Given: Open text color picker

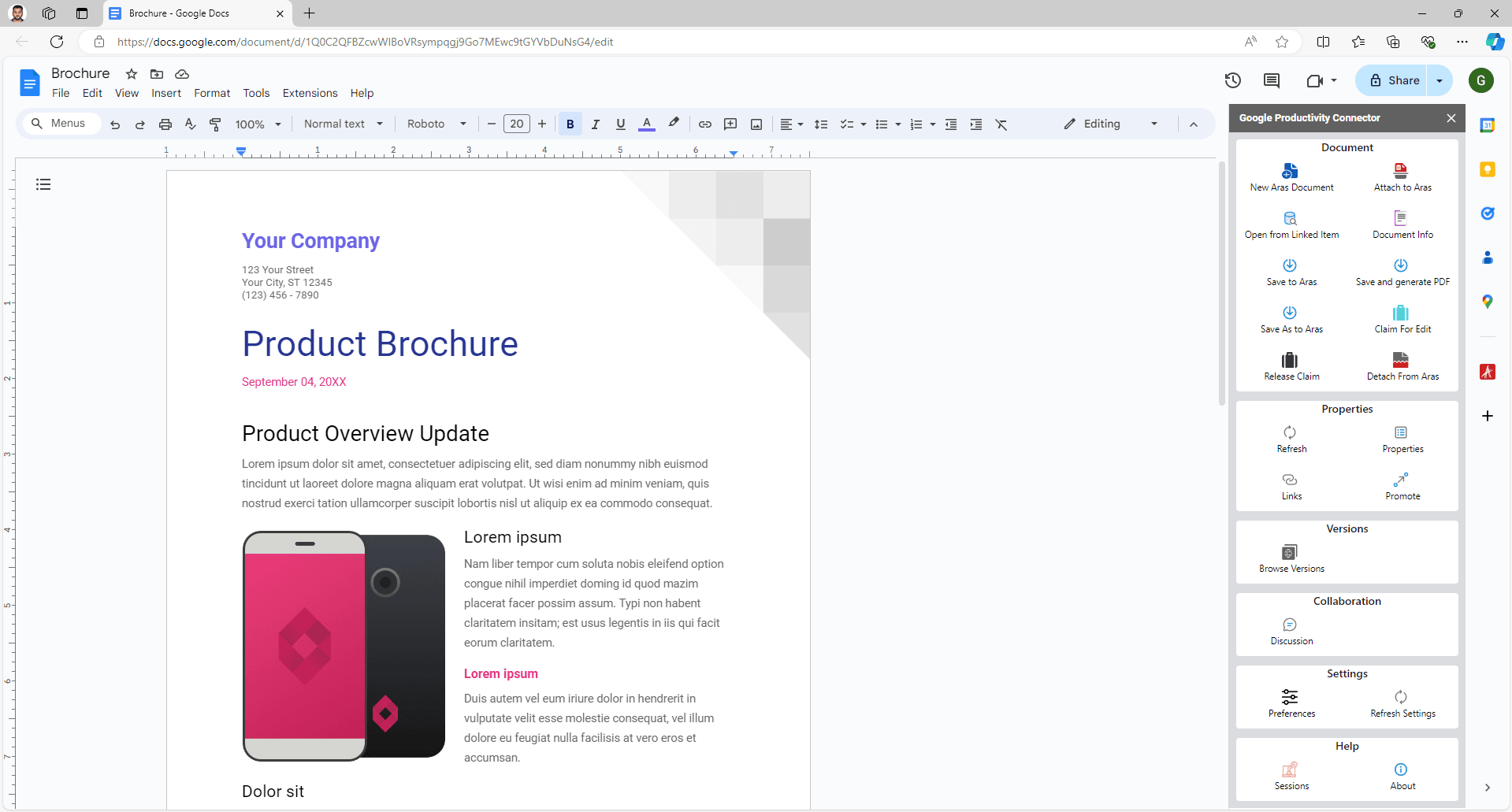Looking at the screenshot, I should click(647, 124).
